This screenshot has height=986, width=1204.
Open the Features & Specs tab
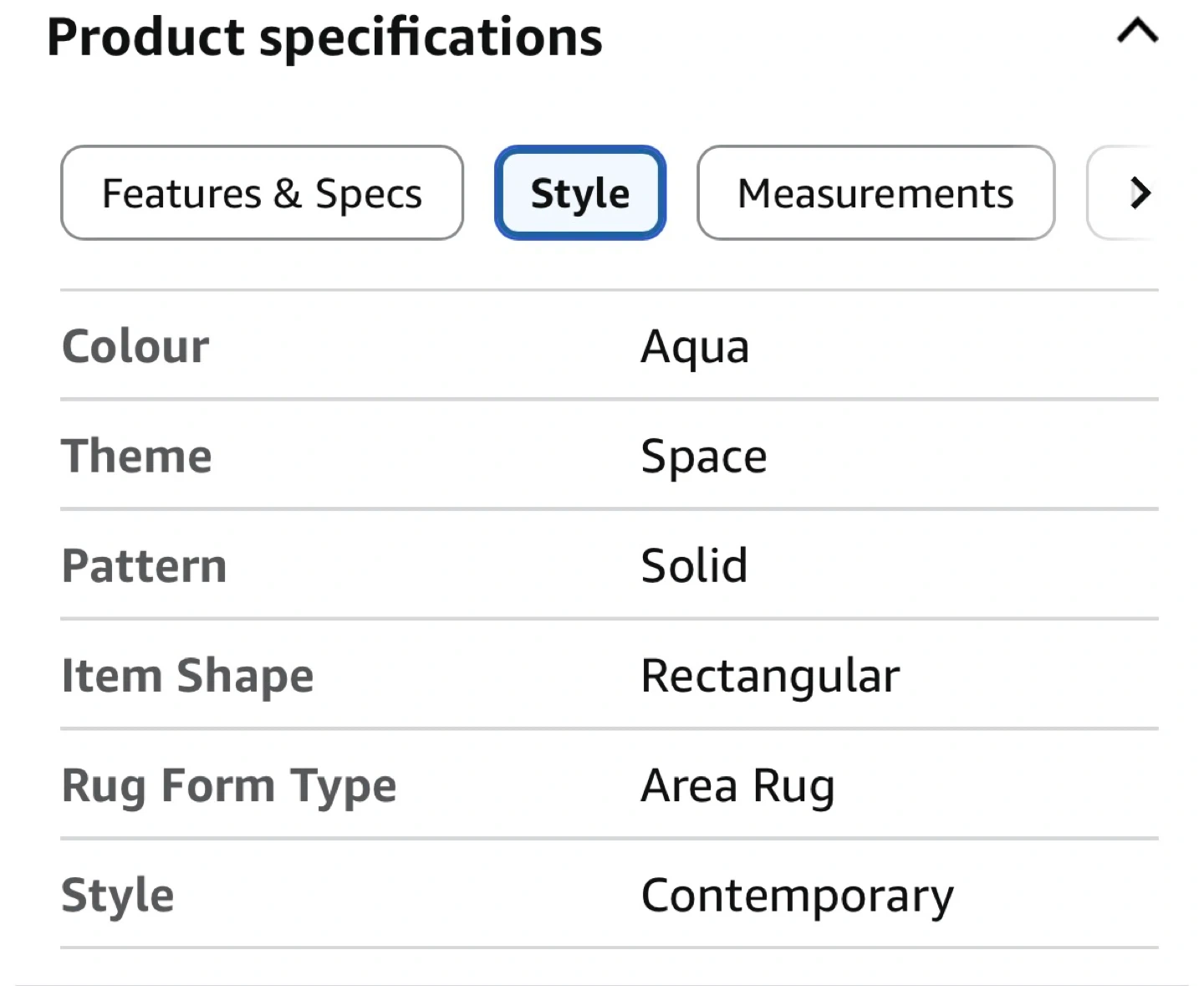(x=262, y=193)
